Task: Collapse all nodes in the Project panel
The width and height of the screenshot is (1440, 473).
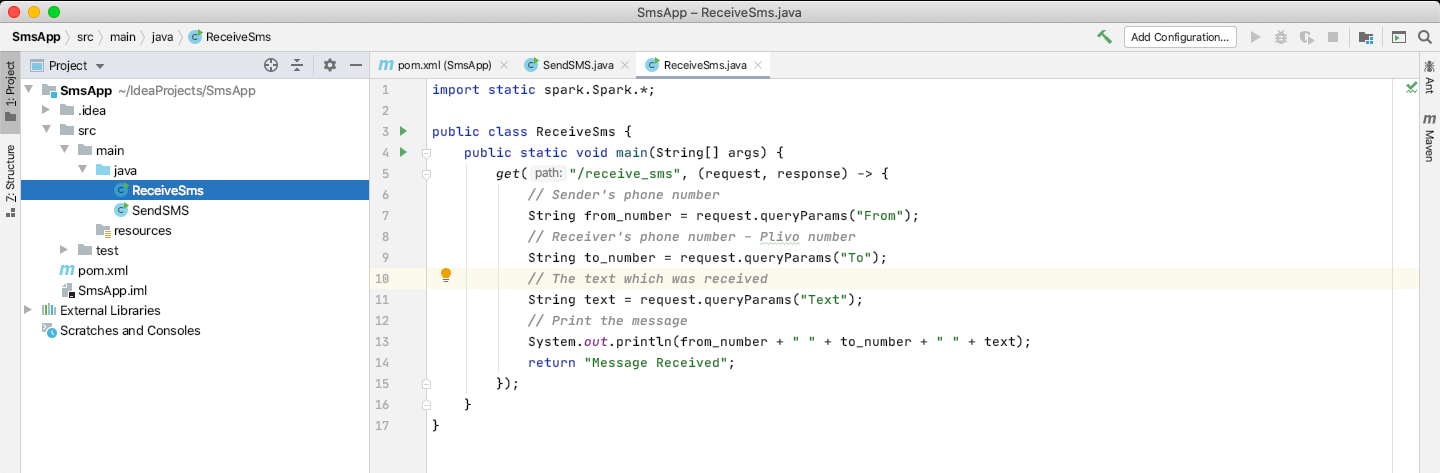Action: point(297,66)
